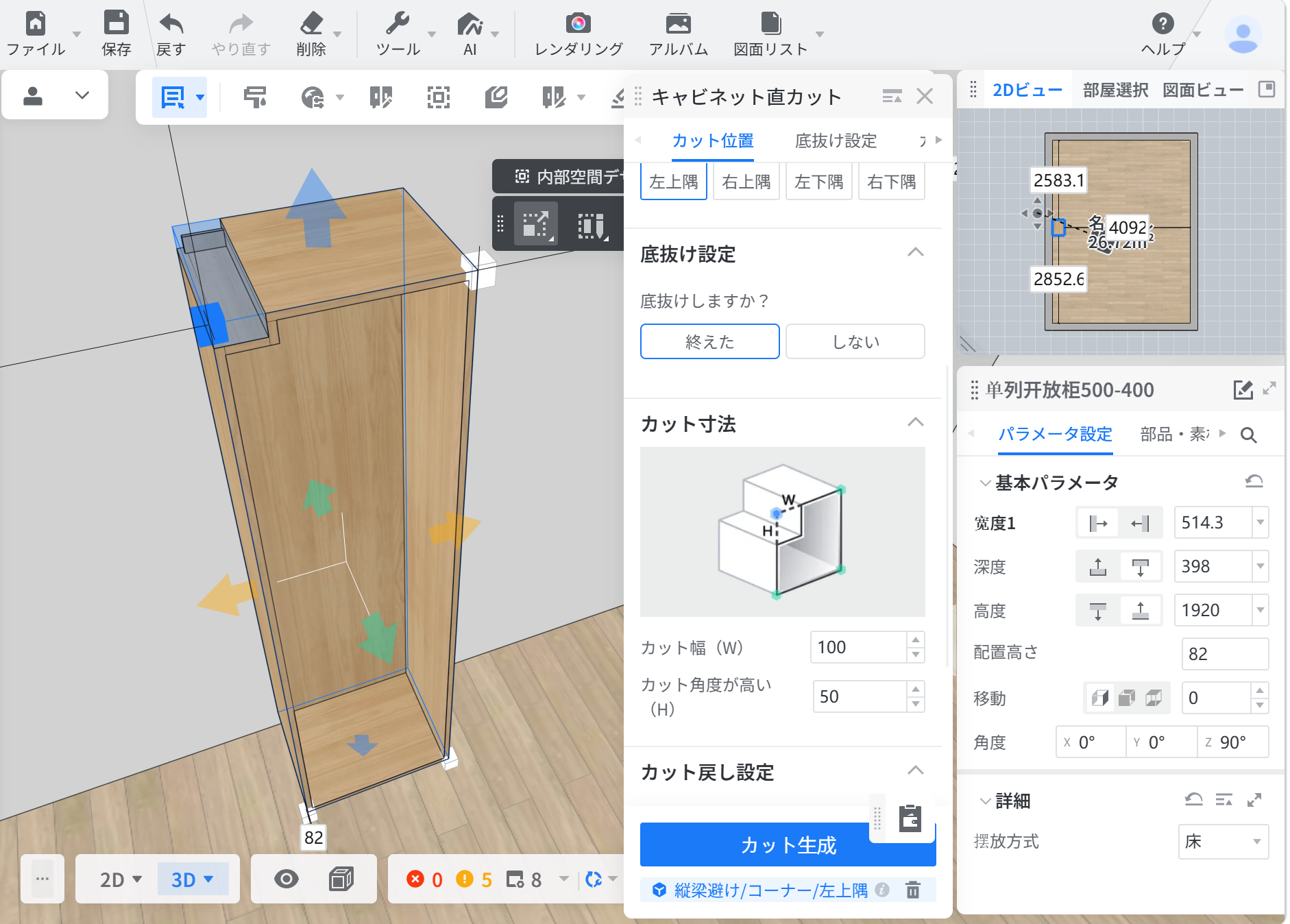Decrease カット角度が高い (H) value
Image resolution: width=1290 pixels, height=924 pixels.
916,704
